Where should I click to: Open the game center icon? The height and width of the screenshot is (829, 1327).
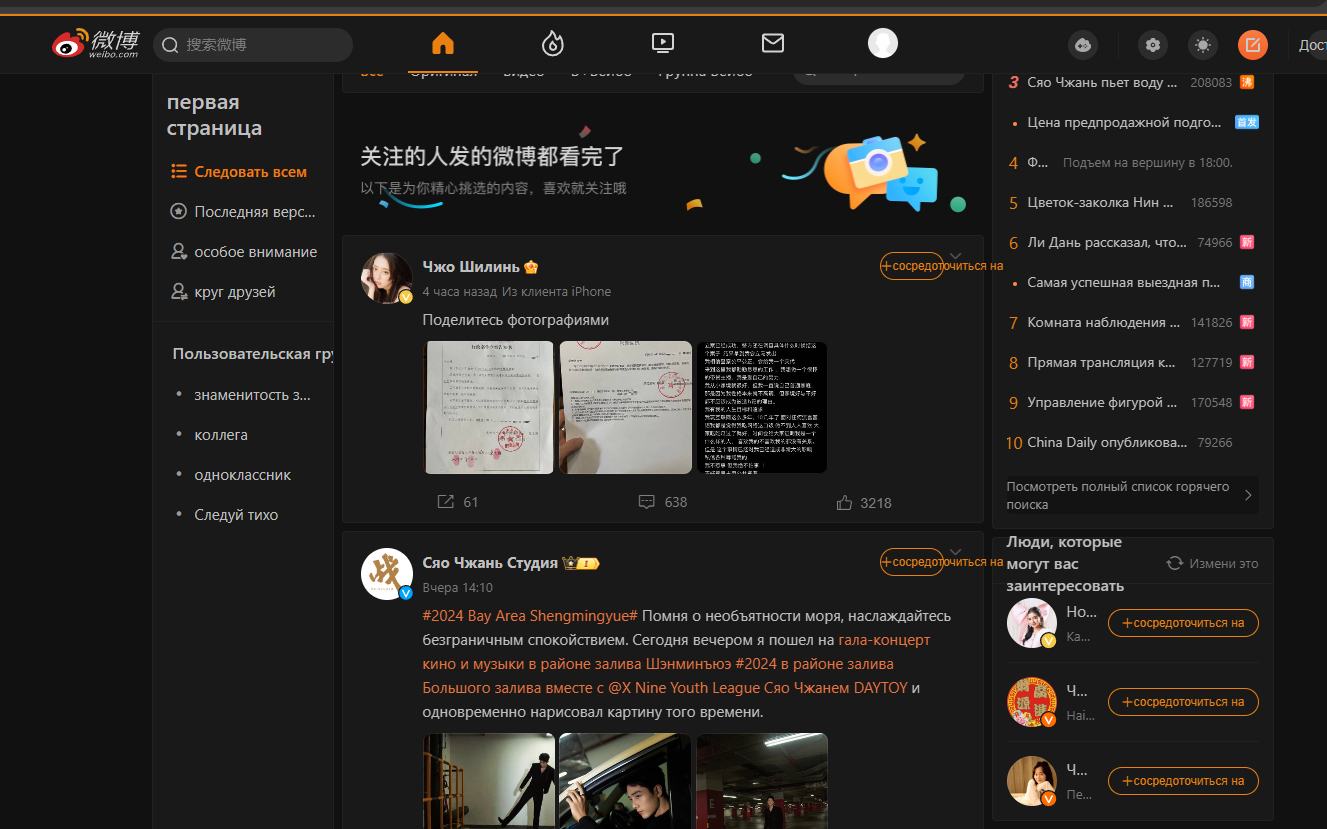pyautogui.click(x=1083, y=45)
